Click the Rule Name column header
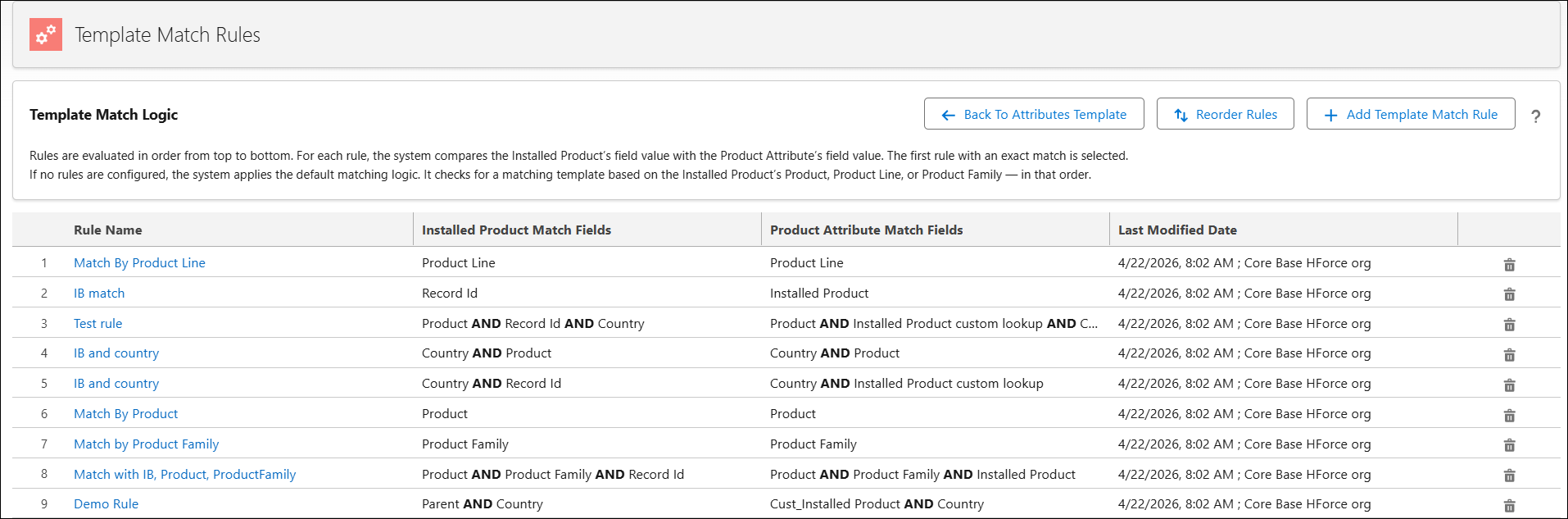The width and height of the screenshot is (1568, 519). coord(107,230)
